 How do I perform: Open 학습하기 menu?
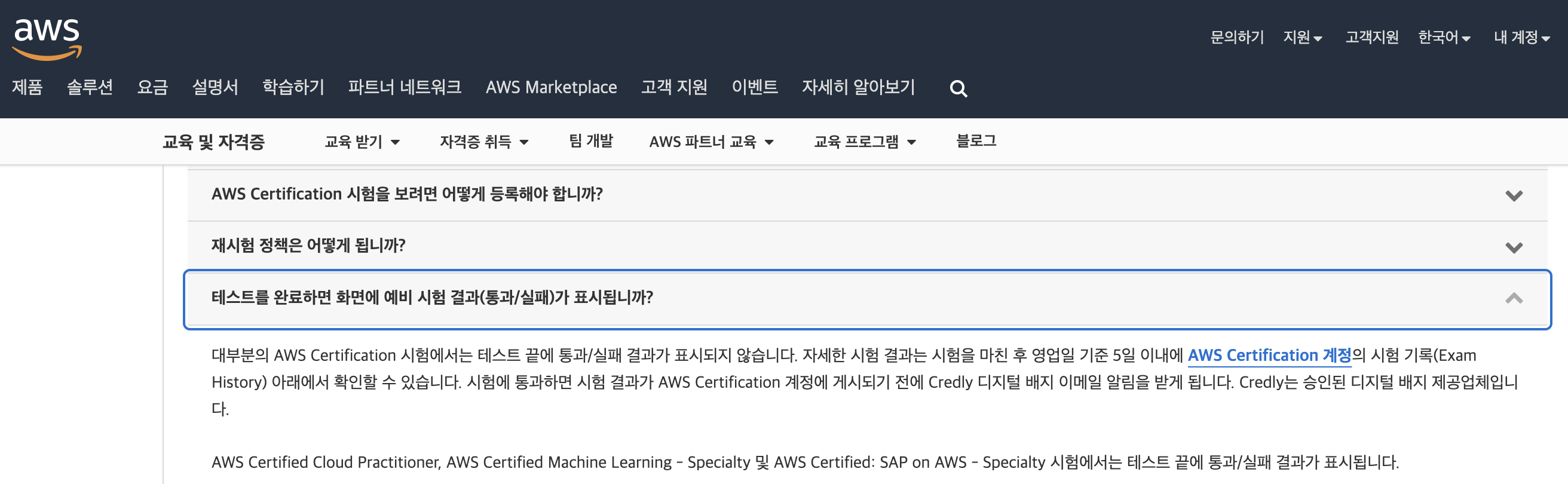tap(293, 87)
